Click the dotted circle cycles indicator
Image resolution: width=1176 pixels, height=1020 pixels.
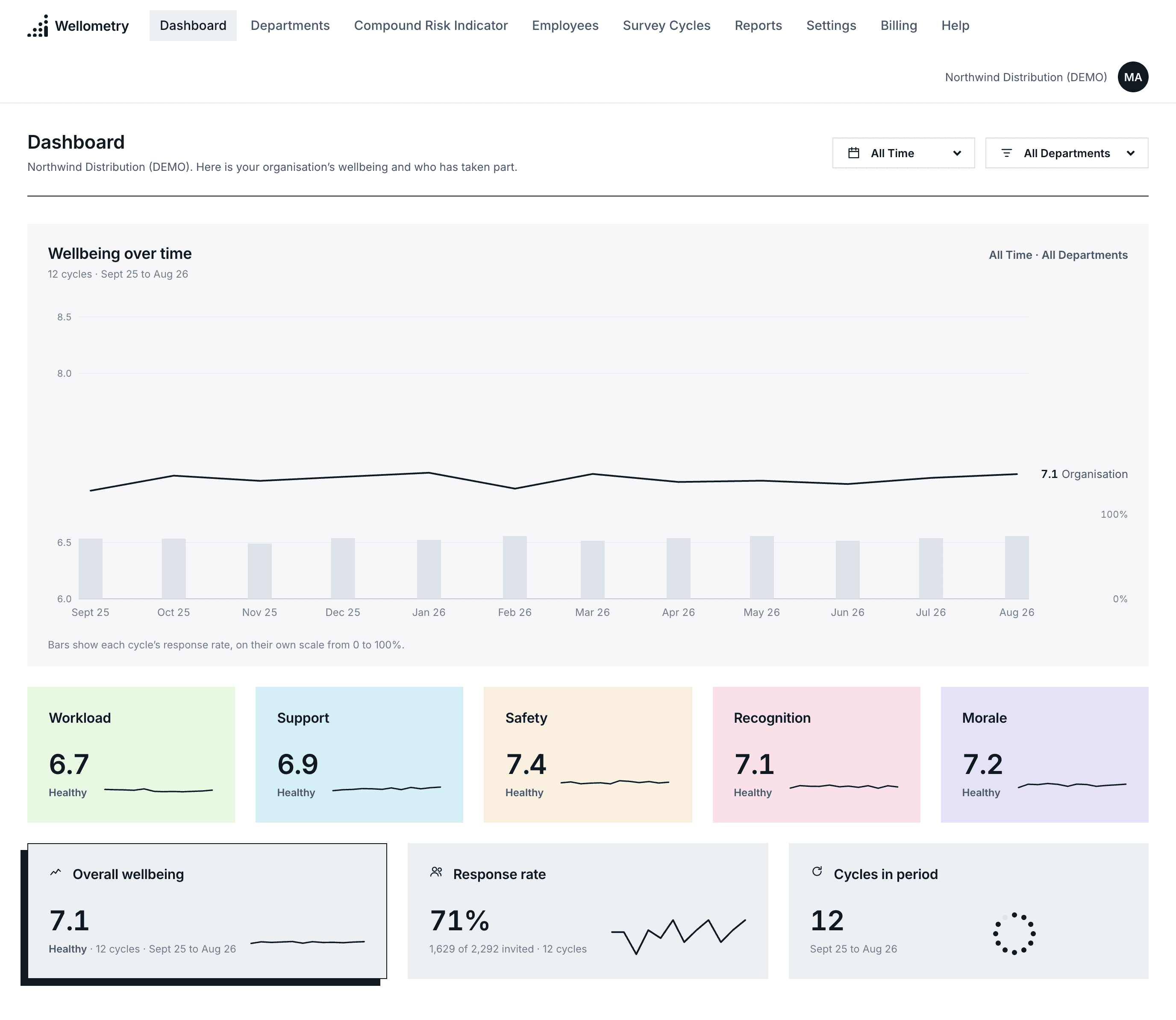click(x=1014, y=933)
